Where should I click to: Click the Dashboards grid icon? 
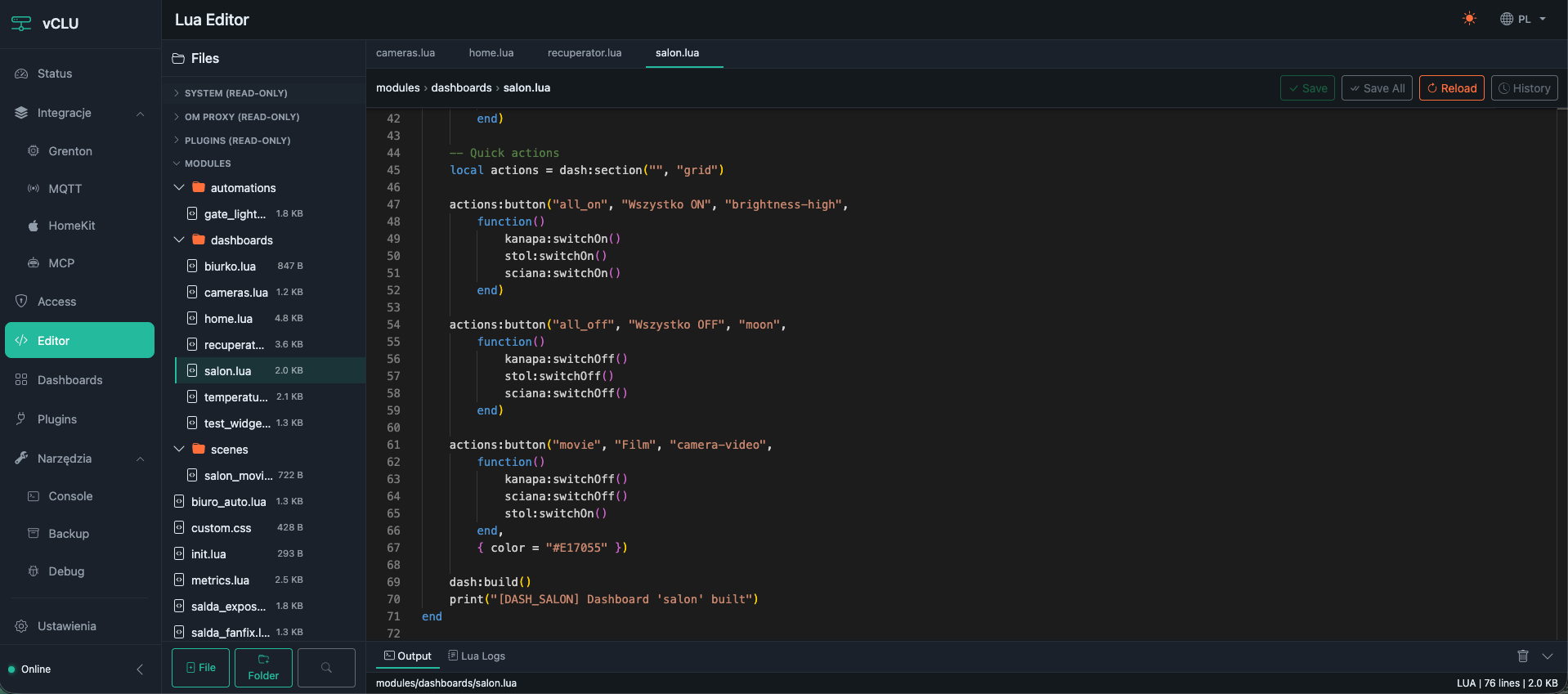(21, 380)
